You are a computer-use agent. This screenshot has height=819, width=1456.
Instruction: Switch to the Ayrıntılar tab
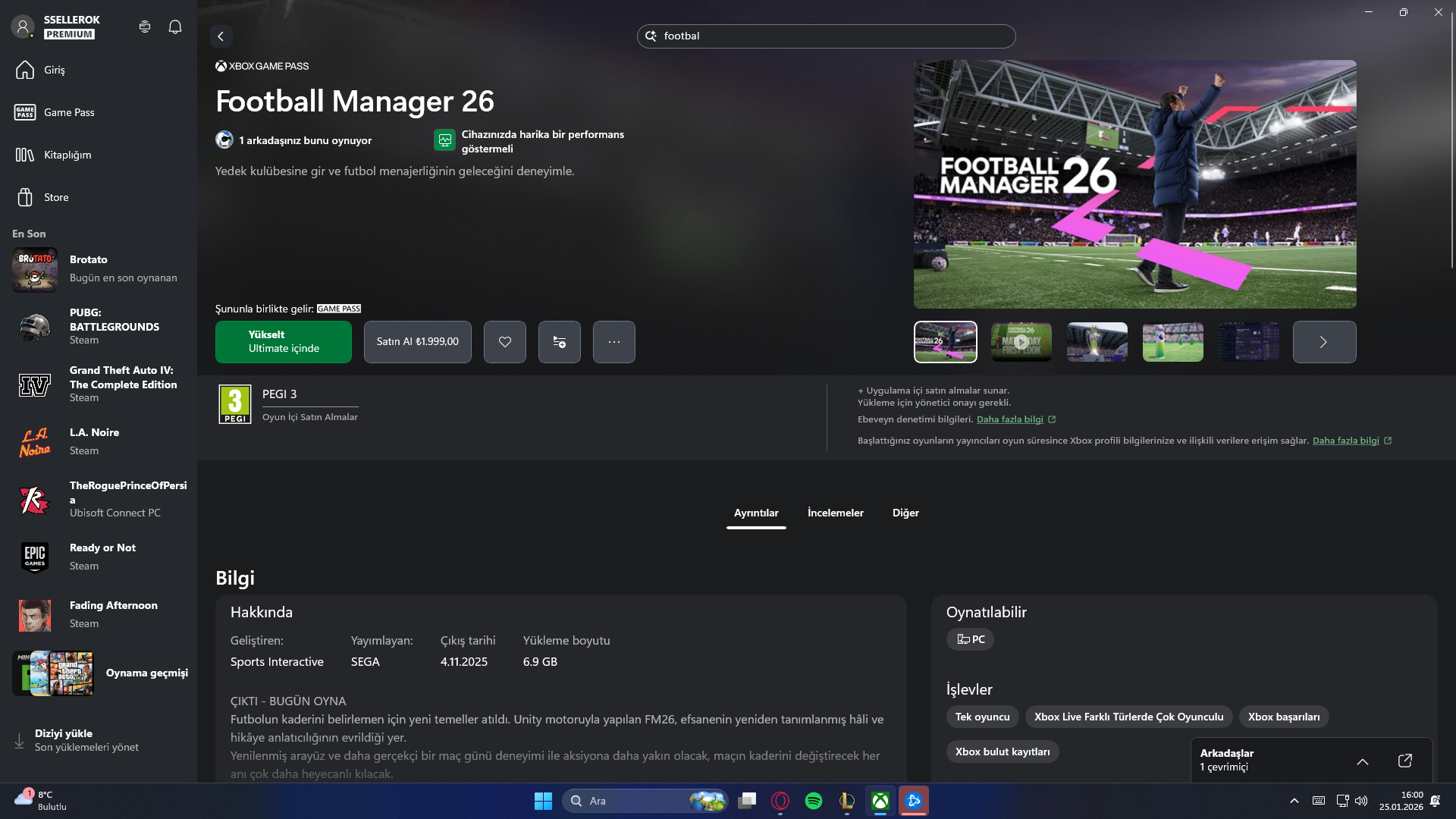point(756,513)
